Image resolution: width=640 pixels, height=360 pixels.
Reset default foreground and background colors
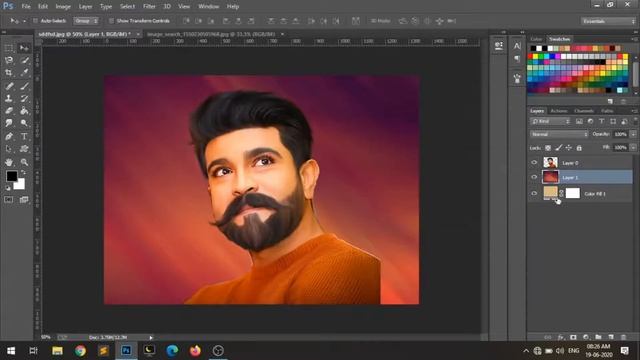[8, 188]
